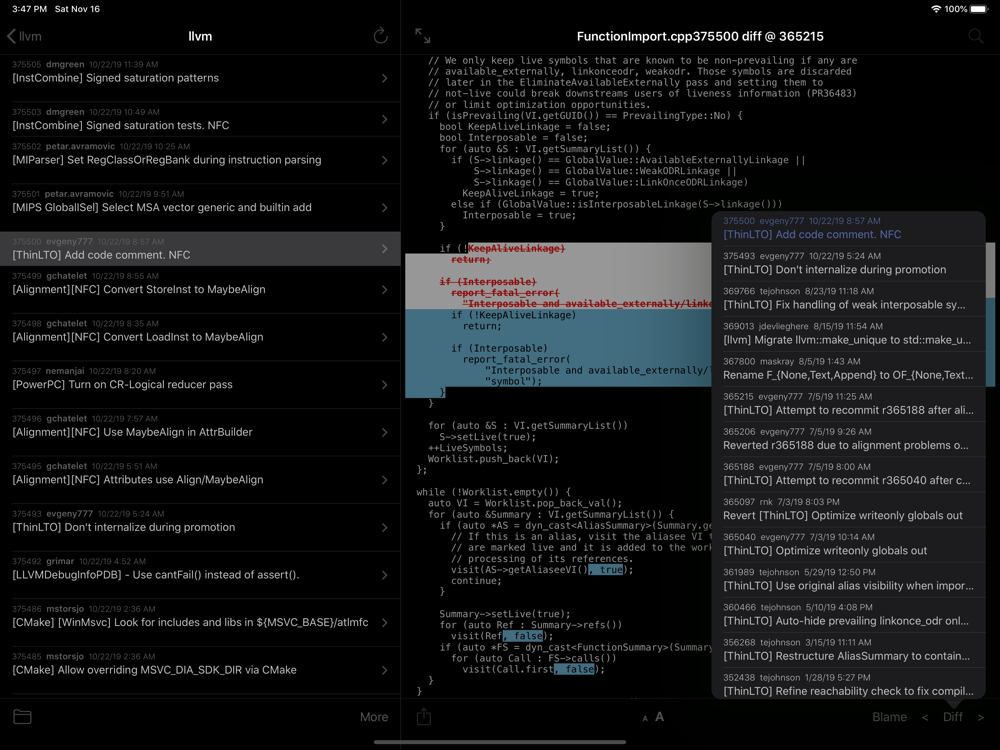Viewport: 1000px width, 750px height.
Task: Go back to llvm parent list
Action: coord(24,36)
